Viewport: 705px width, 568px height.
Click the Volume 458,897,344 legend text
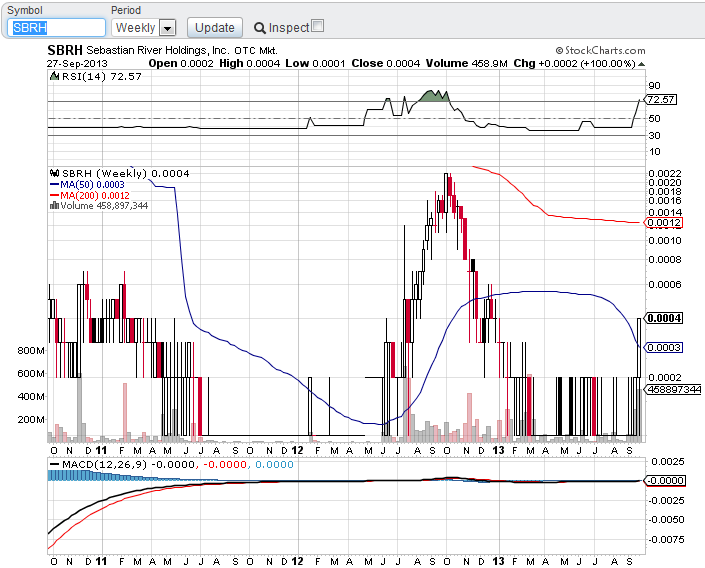point(104,206)
